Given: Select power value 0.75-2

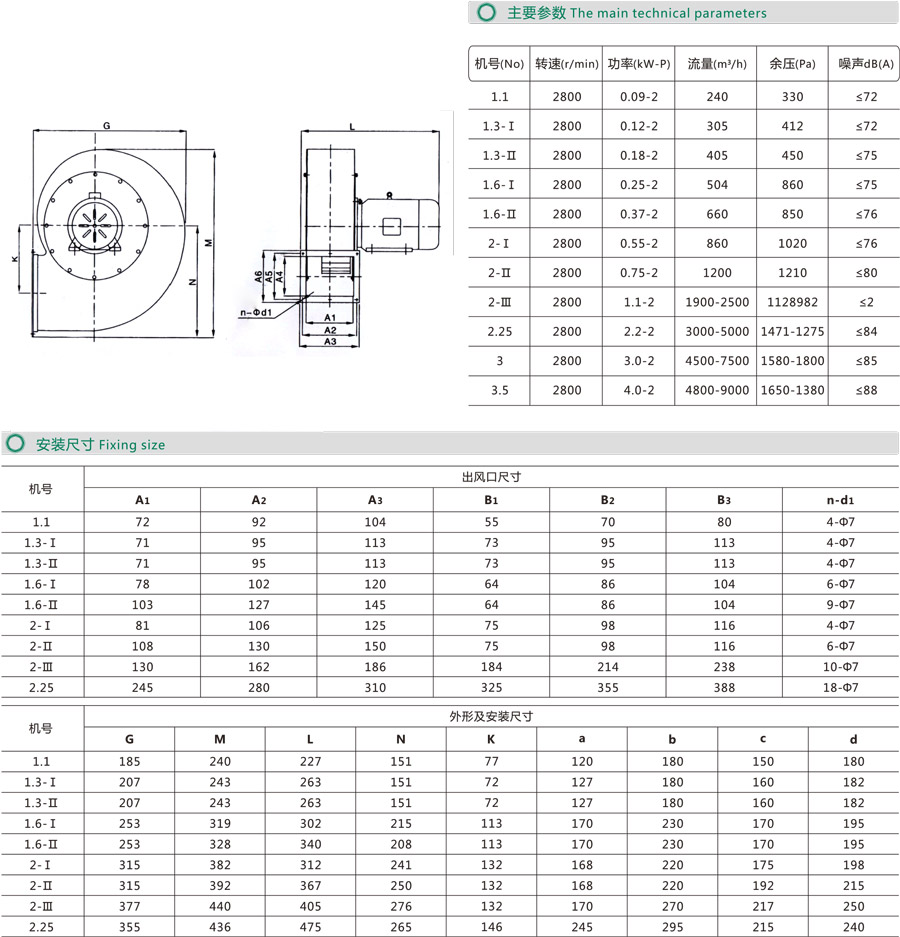Looking at the screenshot, I should pyautogui.click(x=639, y=272).
